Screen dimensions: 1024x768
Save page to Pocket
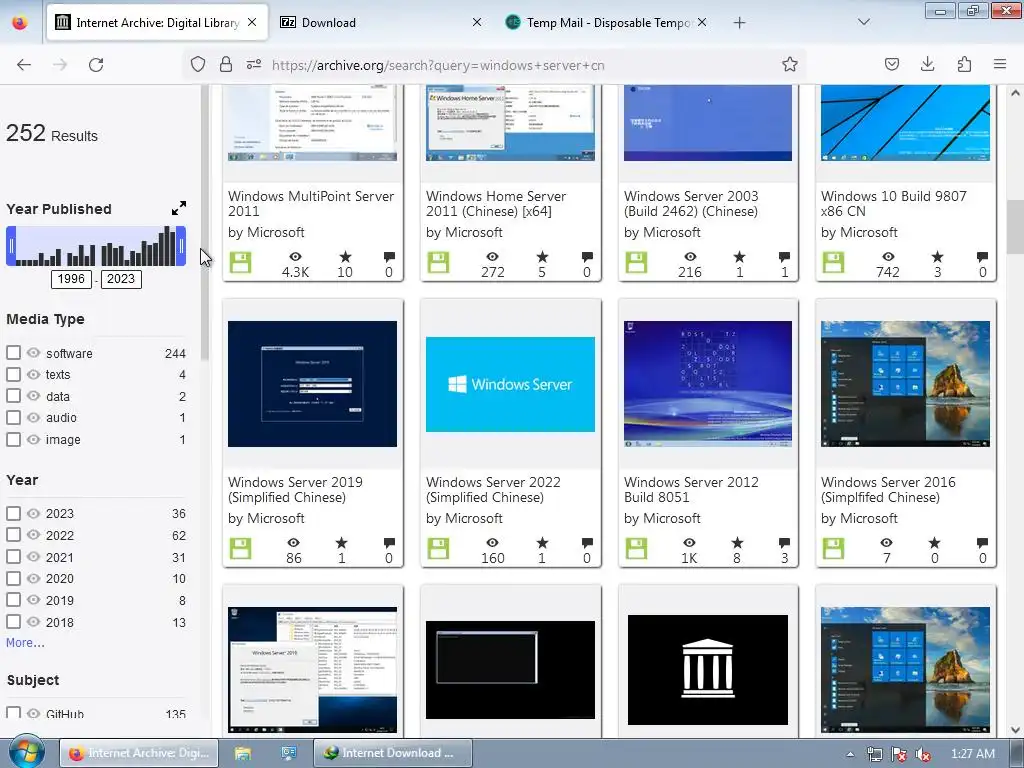pyautogui.click(x=891, y=65)
